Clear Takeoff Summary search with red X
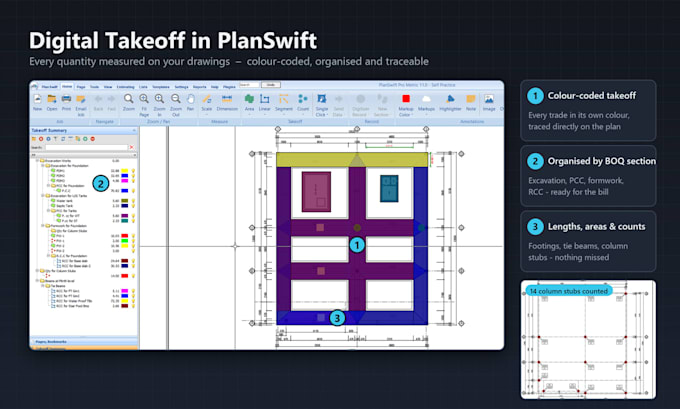This screenshot has height=409, width=680. (x=131, y=147)
